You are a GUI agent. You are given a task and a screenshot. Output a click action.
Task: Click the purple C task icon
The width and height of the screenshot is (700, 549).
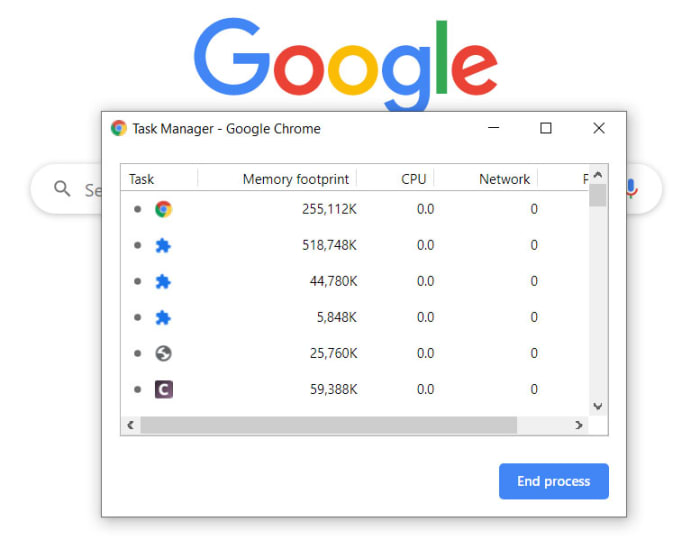(x=163, y=389)
